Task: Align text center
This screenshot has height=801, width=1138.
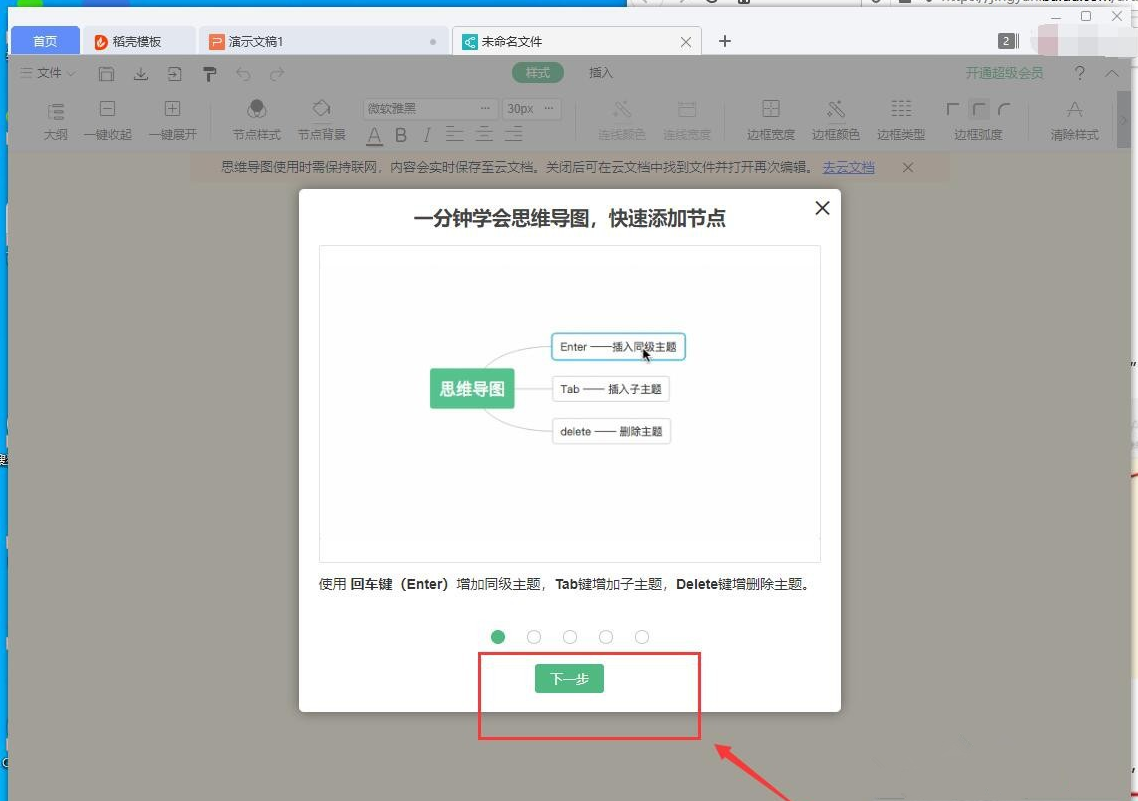Action: pos(483,134)
